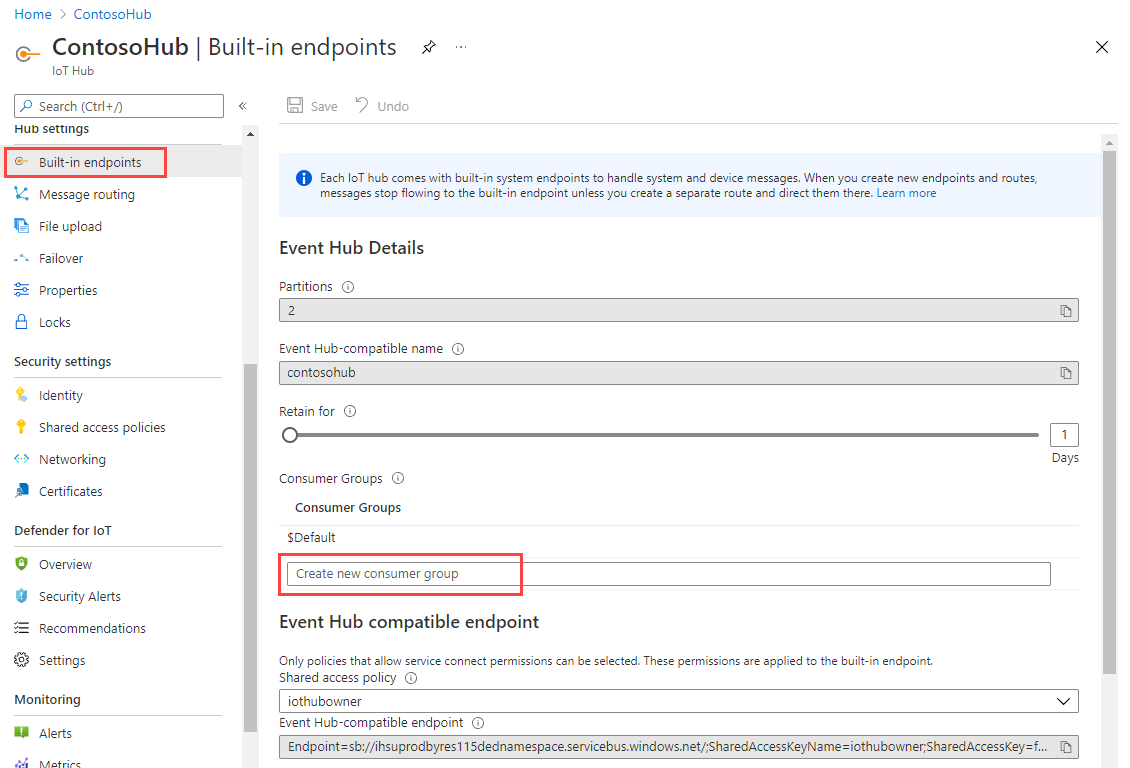Image resolution: width=1130 pixels, height=768 pixels.
Task: Open Recommendations menu item
Action: (92, 628)
